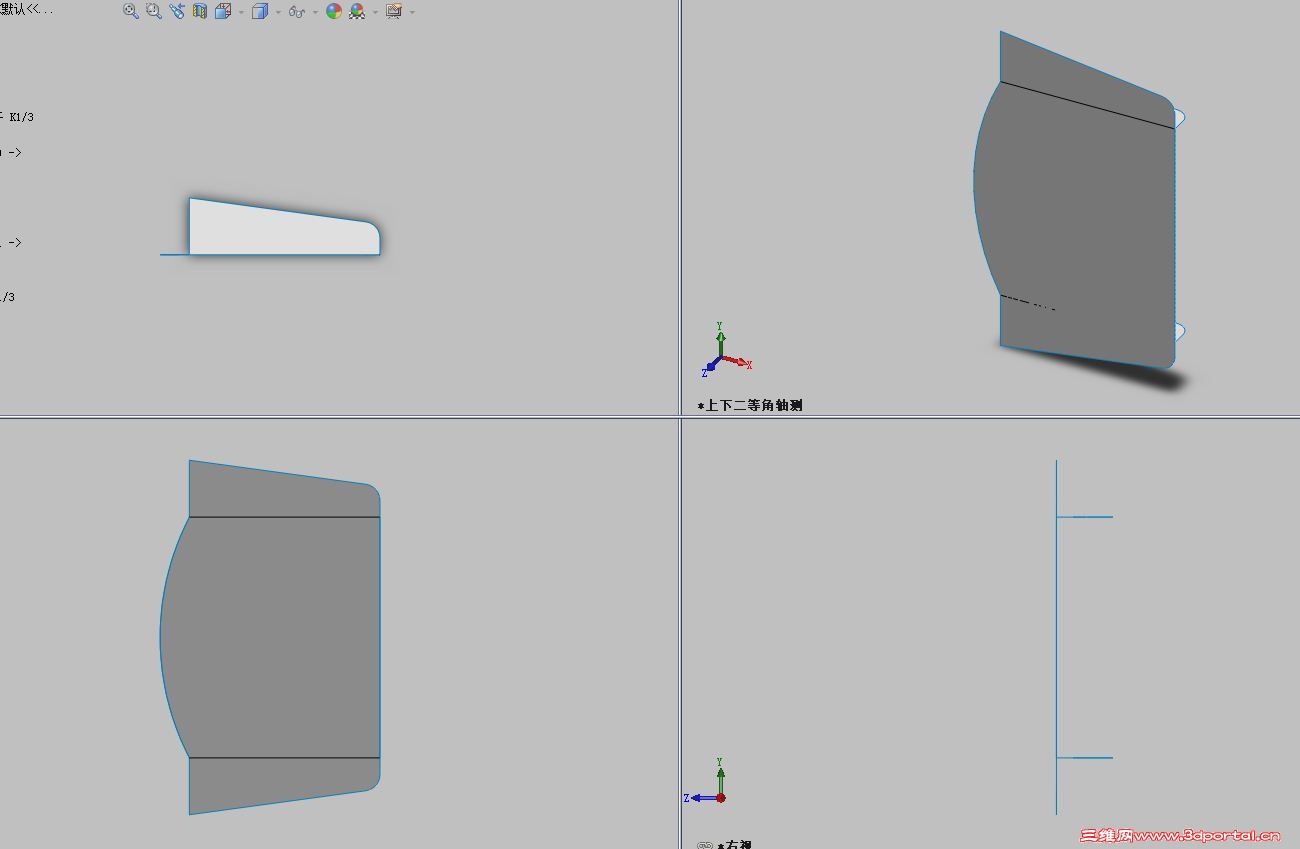Screen dimensions: 1300x849
Task: Click the Display Style cube icon
Action: tap(260, 11)
